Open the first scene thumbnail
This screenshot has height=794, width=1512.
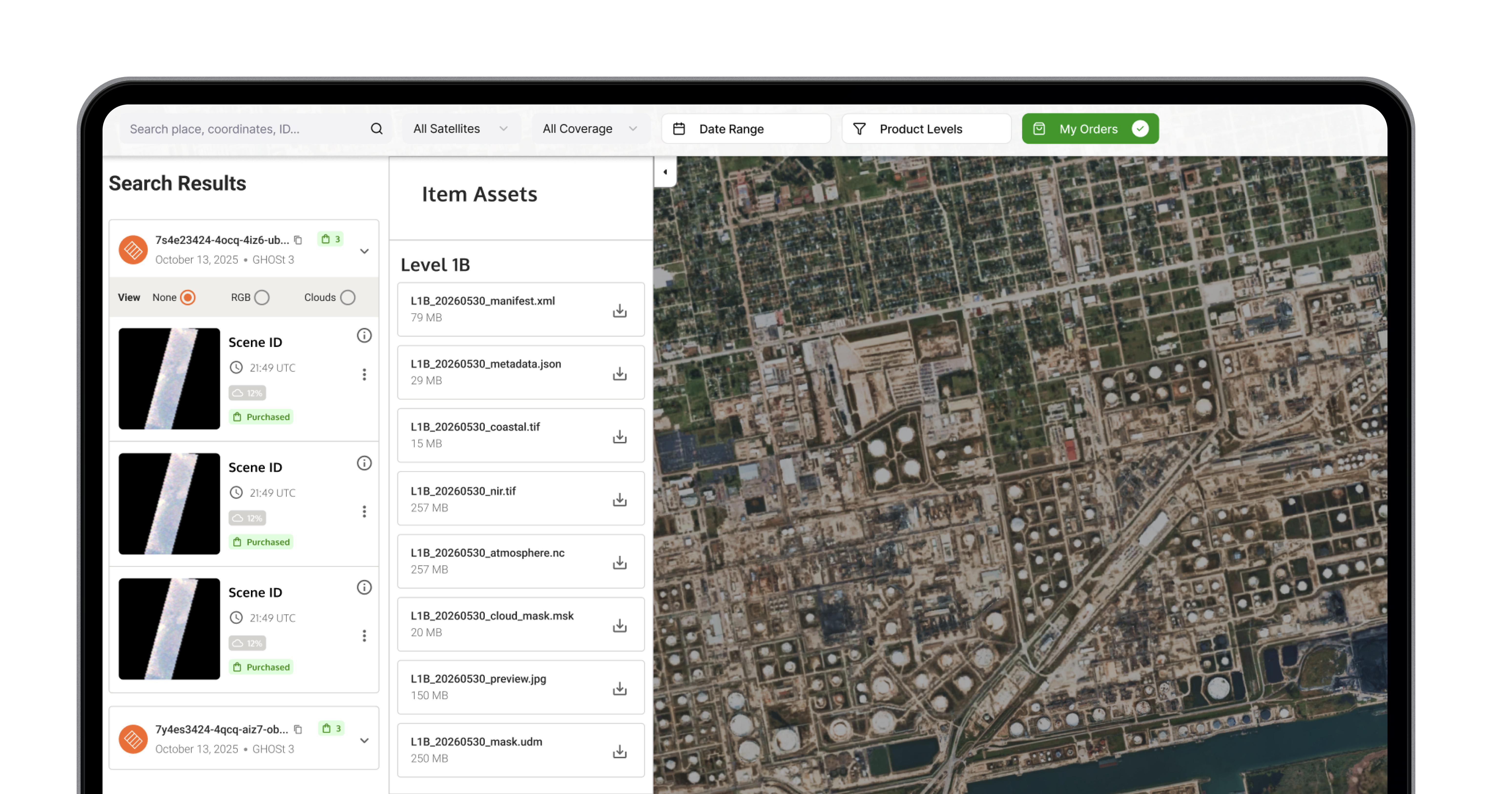coord(169,378)
